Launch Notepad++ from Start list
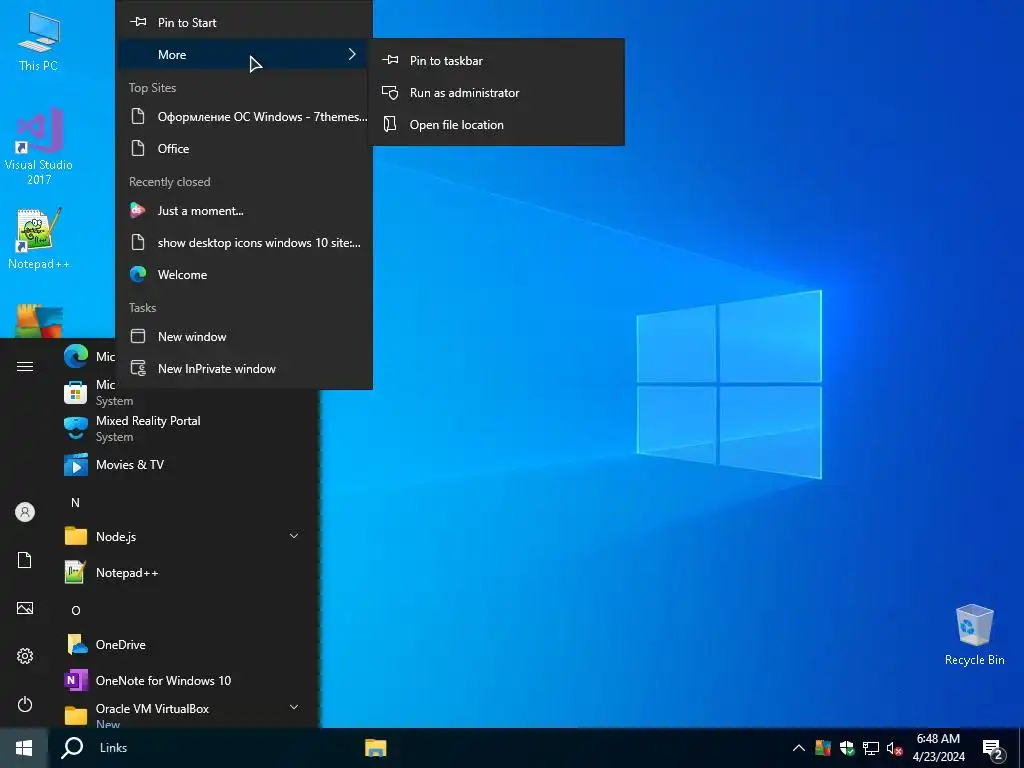Screen dimensions: 1024x768 tap(185, 573)
